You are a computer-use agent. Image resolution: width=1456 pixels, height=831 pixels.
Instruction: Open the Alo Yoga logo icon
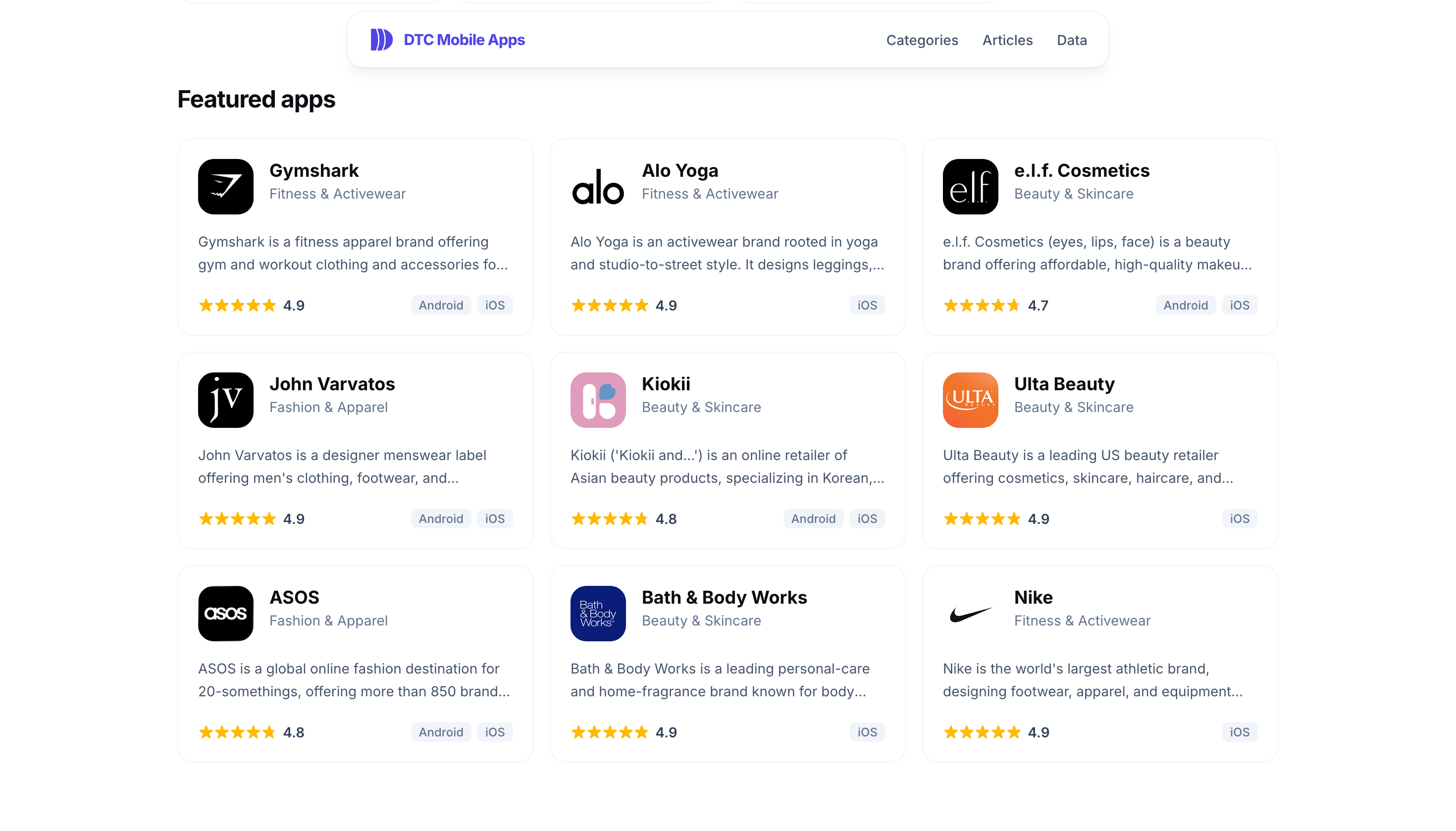pos(598,187)
